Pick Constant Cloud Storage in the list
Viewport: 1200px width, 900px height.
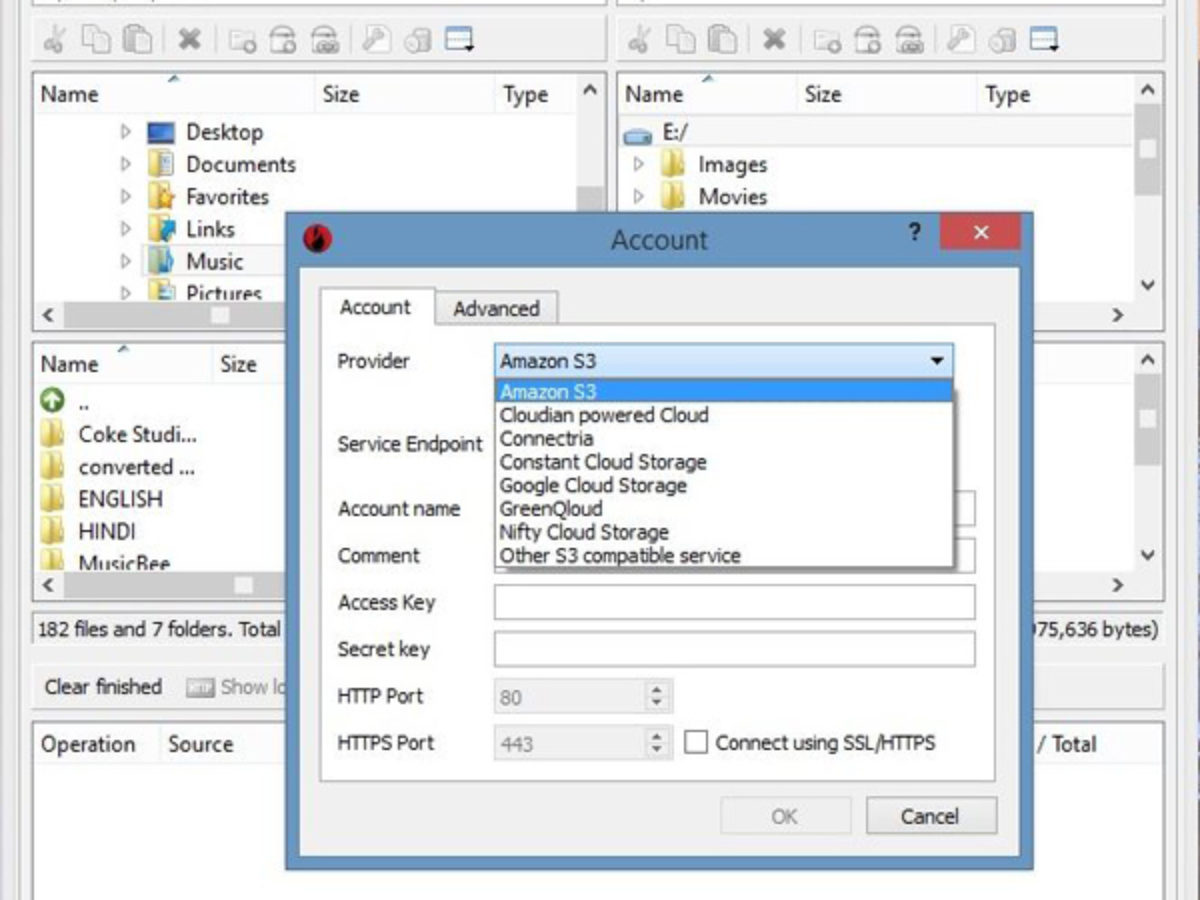pyautogui.click(x=724, y=462)
